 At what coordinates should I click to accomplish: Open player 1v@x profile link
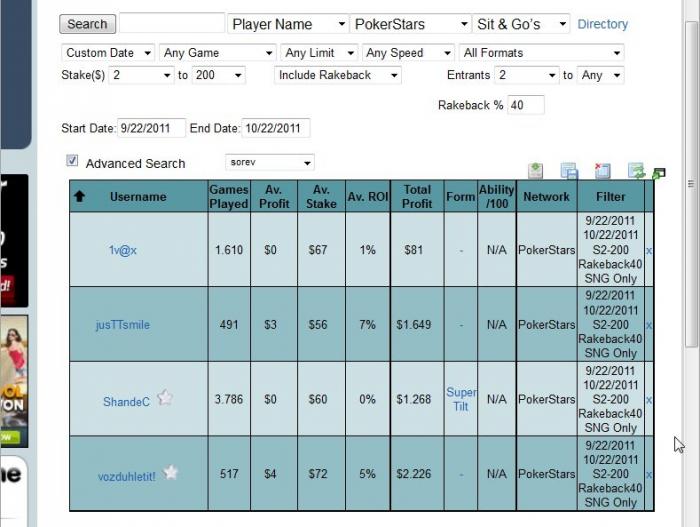(x=123, y=250)
